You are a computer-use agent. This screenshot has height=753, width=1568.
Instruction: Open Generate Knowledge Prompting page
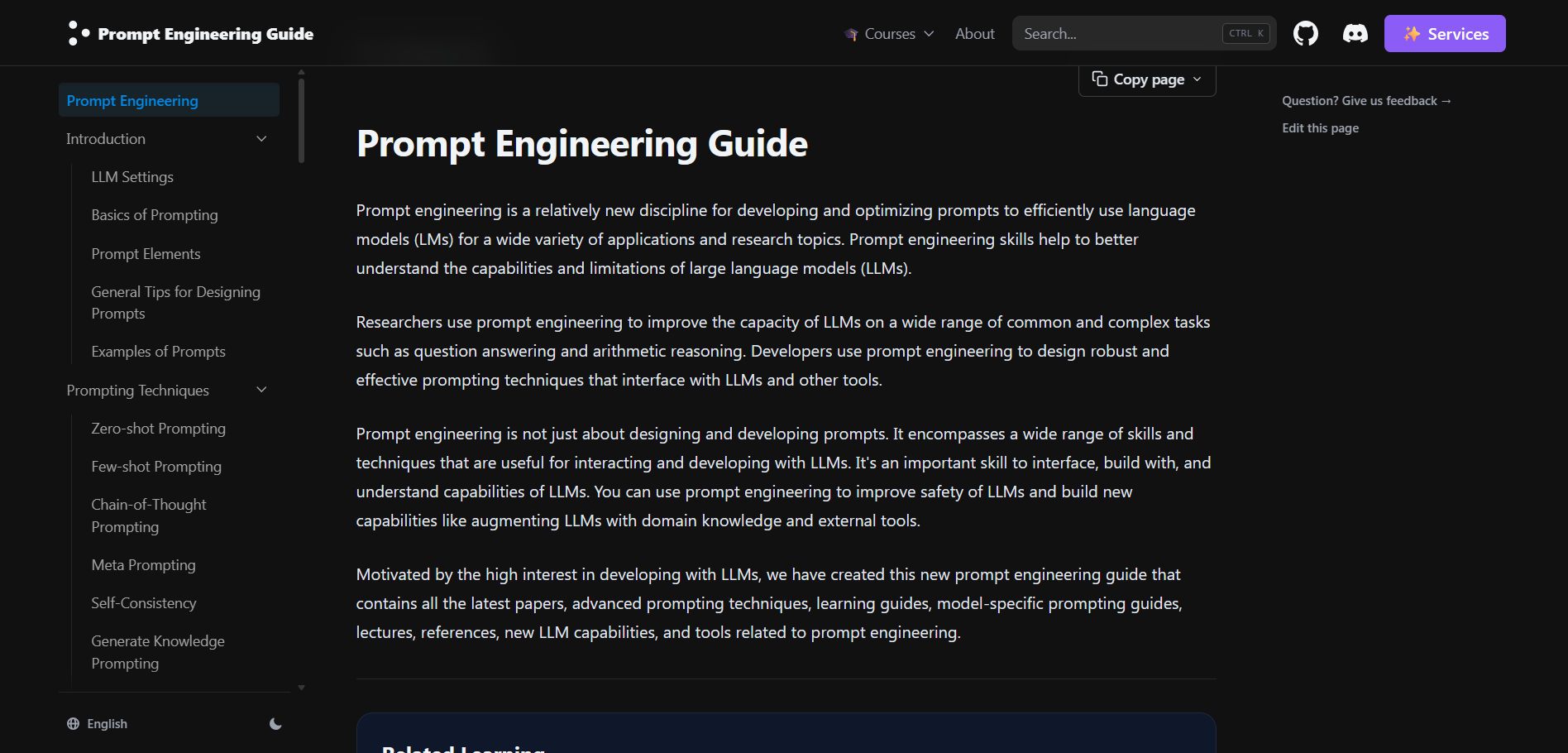[158, 652]
